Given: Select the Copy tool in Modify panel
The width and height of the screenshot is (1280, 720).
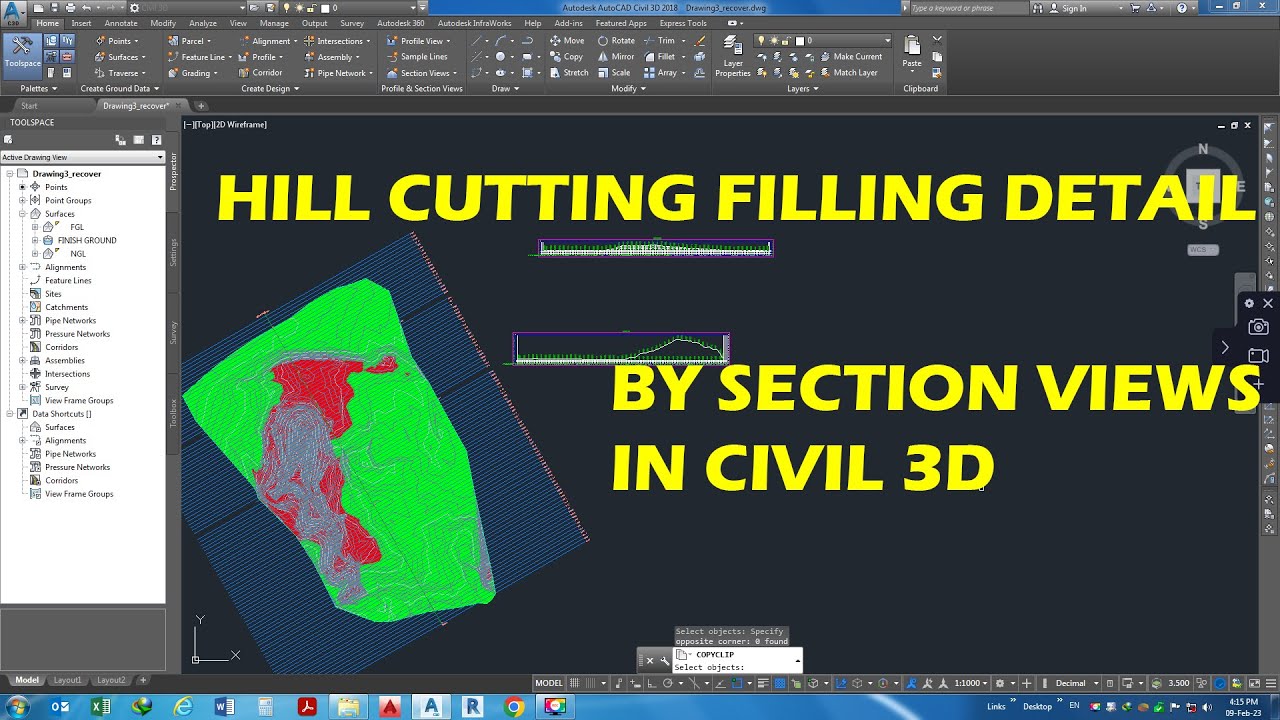Looking at the screenshot, I should tap(566, 57).
